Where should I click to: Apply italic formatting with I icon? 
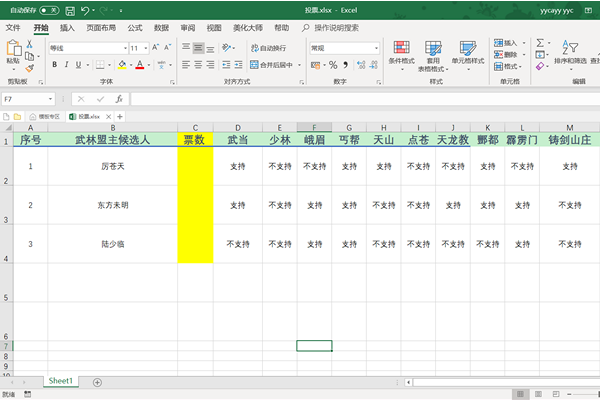(x=65, y=65)
